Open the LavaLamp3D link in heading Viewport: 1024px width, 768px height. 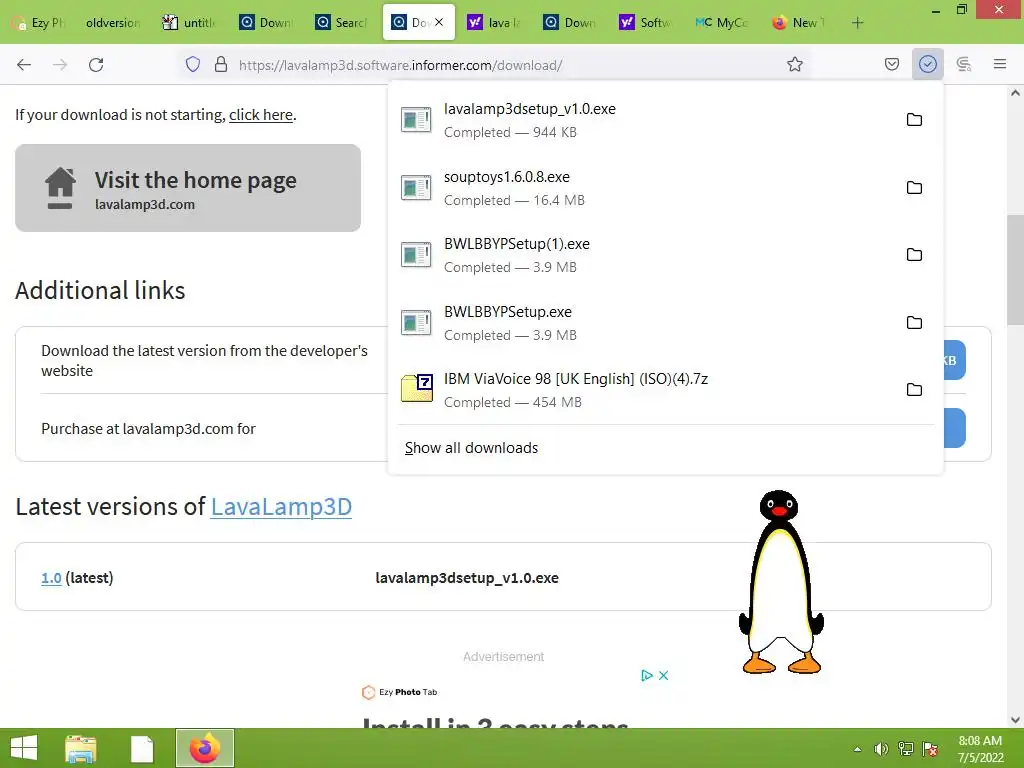tap(281, 507)
